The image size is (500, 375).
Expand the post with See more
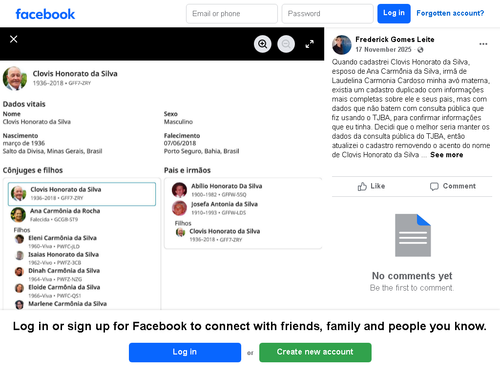point(446,155)
